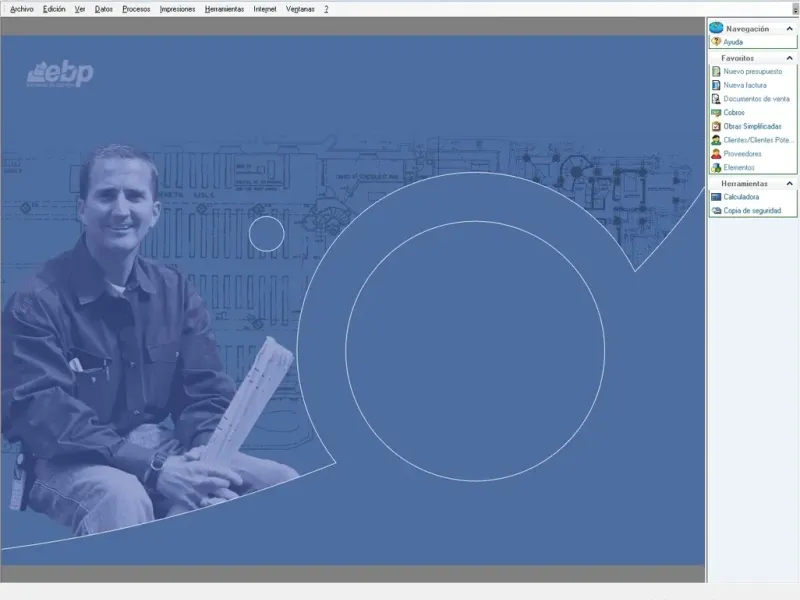Collapse the Favoritos panel section

789,58
